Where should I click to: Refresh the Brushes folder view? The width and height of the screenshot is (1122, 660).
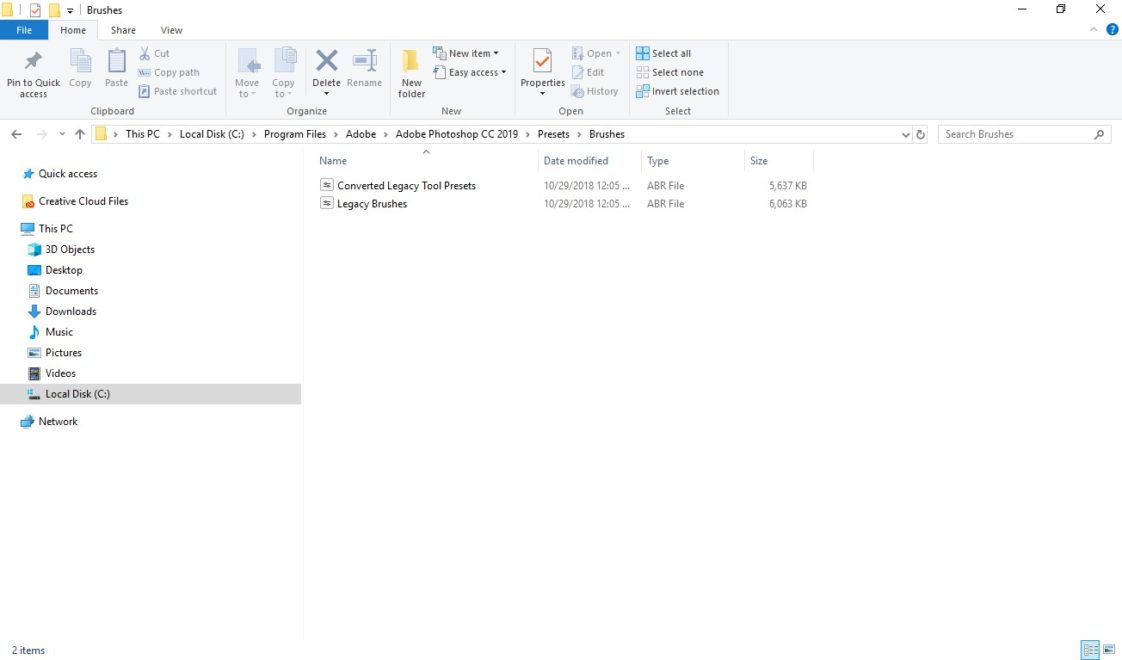pos(920,133)
